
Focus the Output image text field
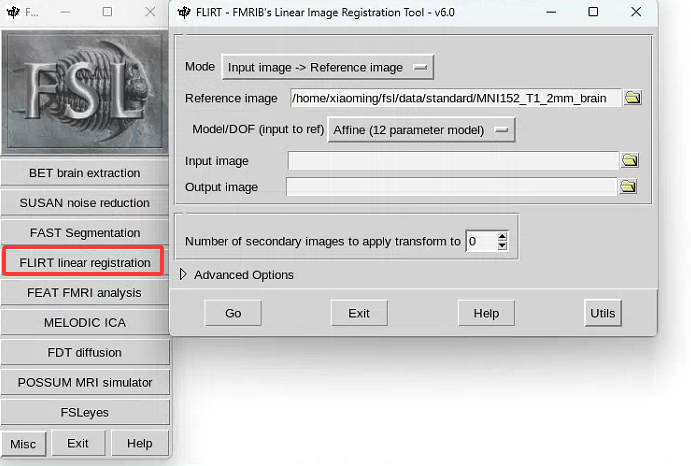click(x=451, y=186)
